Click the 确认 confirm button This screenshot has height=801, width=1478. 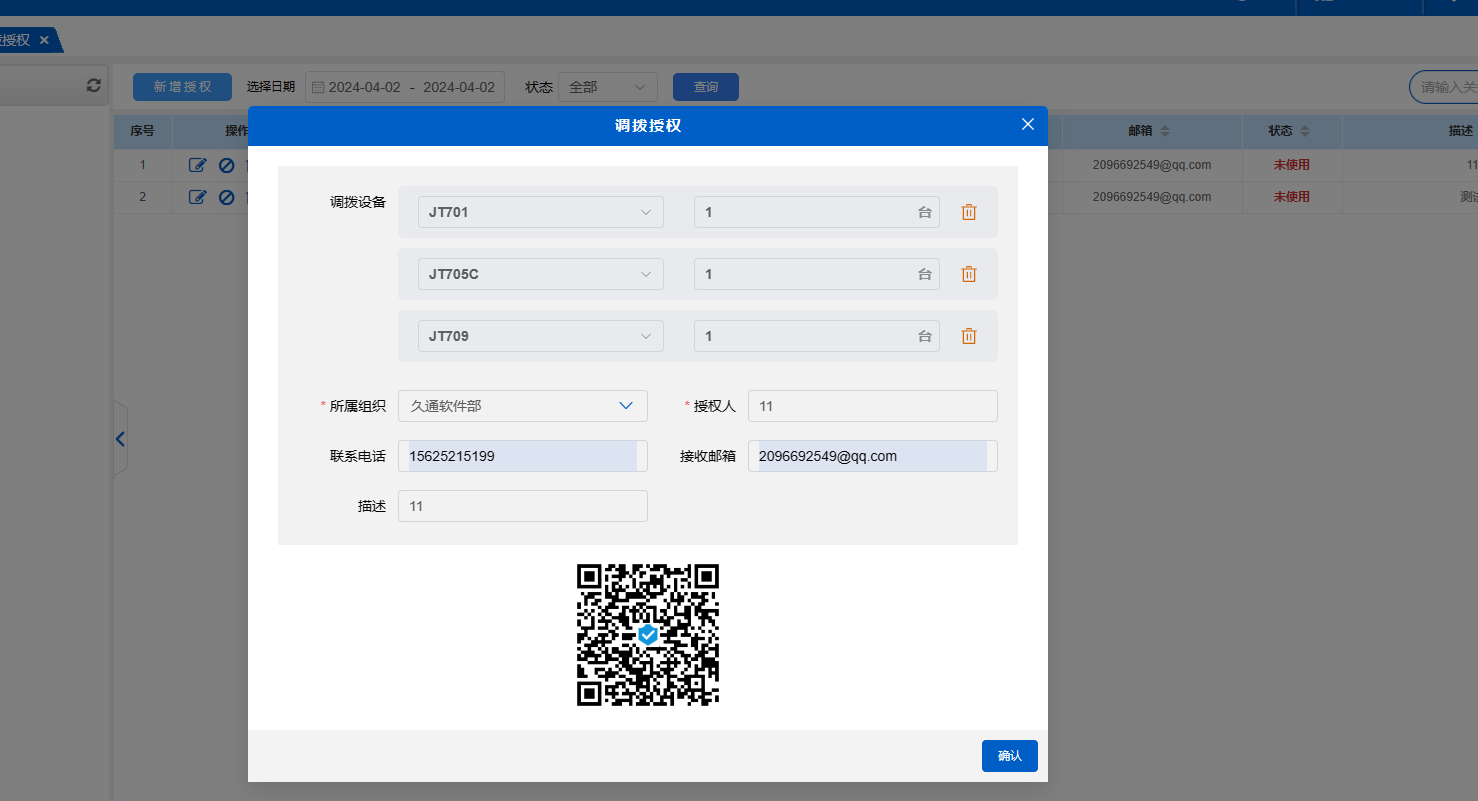point(1009,756)
